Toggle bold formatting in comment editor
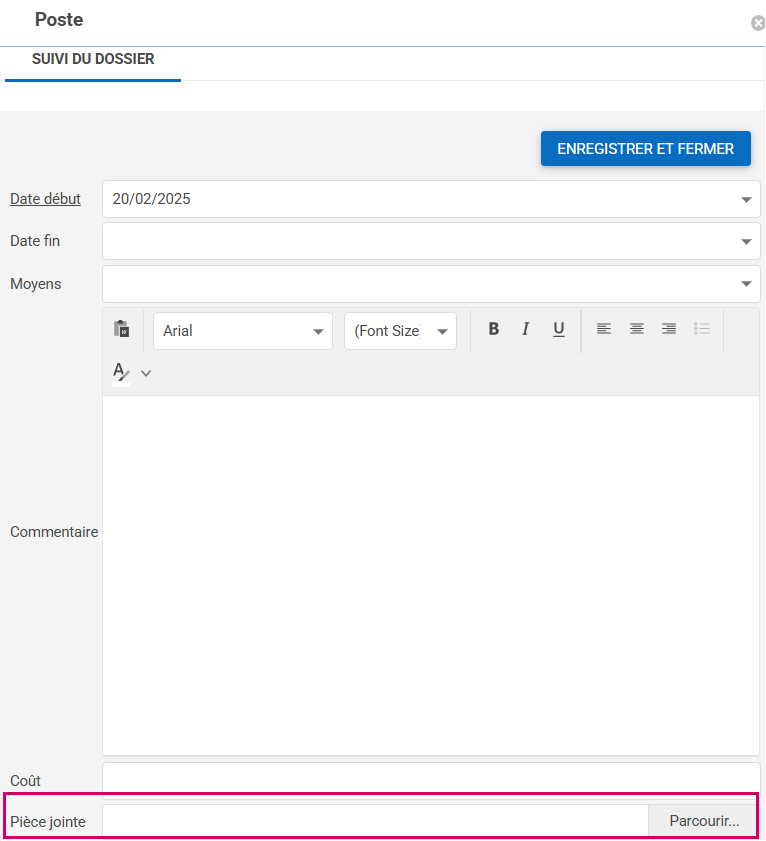Screen dimensions: 766x841 pos(493,329)
